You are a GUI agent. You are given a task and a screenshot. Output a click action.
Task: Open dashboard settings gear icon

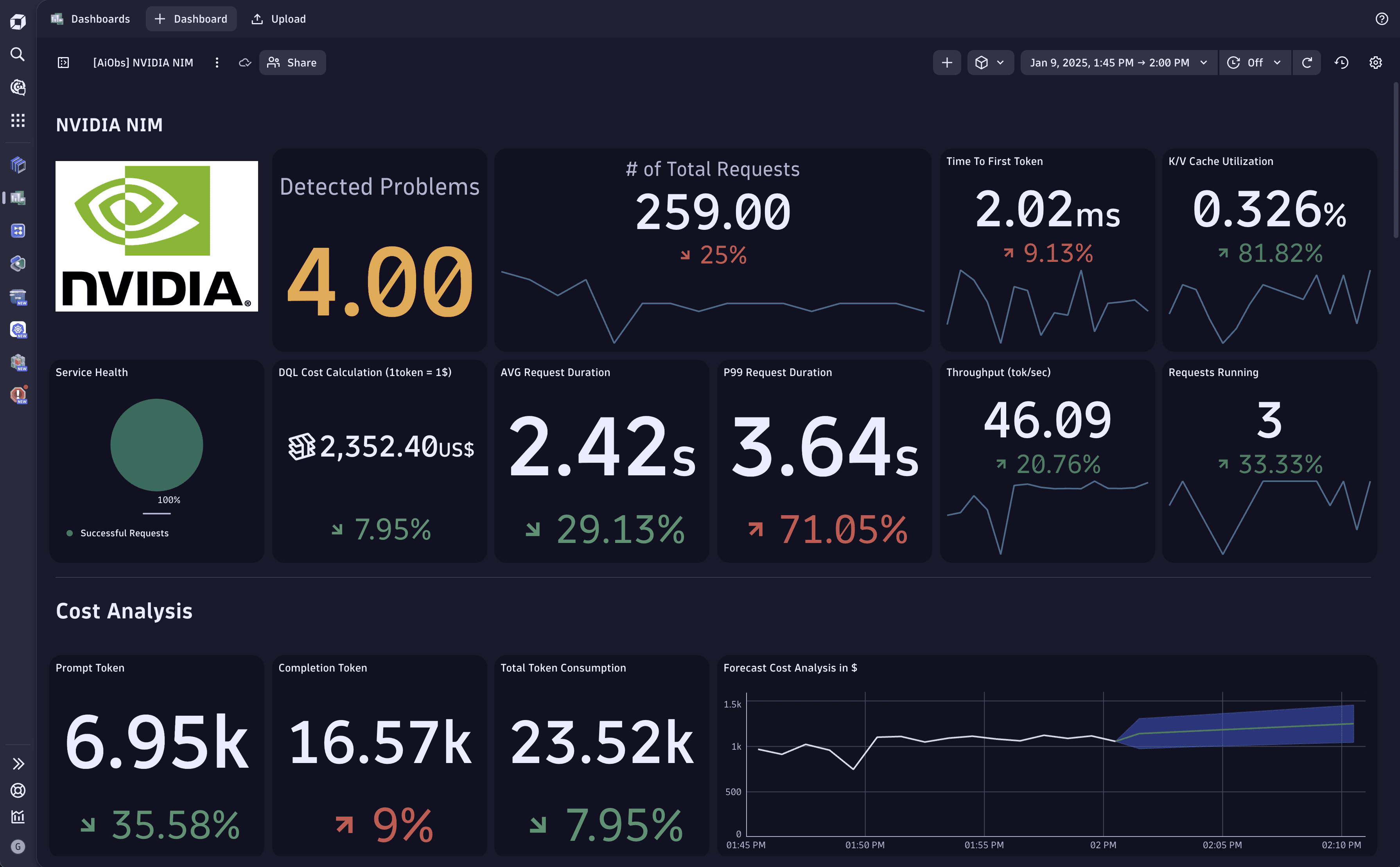click(x=1375, y=63)
